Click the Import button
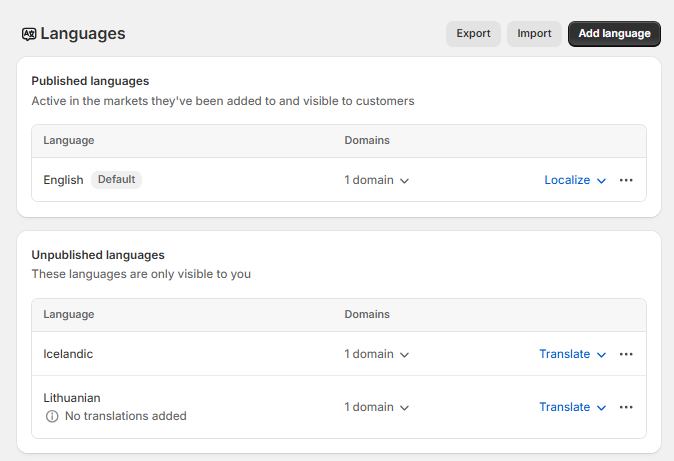The height and width of the screenshot is (461, 674). coord(534,34)
